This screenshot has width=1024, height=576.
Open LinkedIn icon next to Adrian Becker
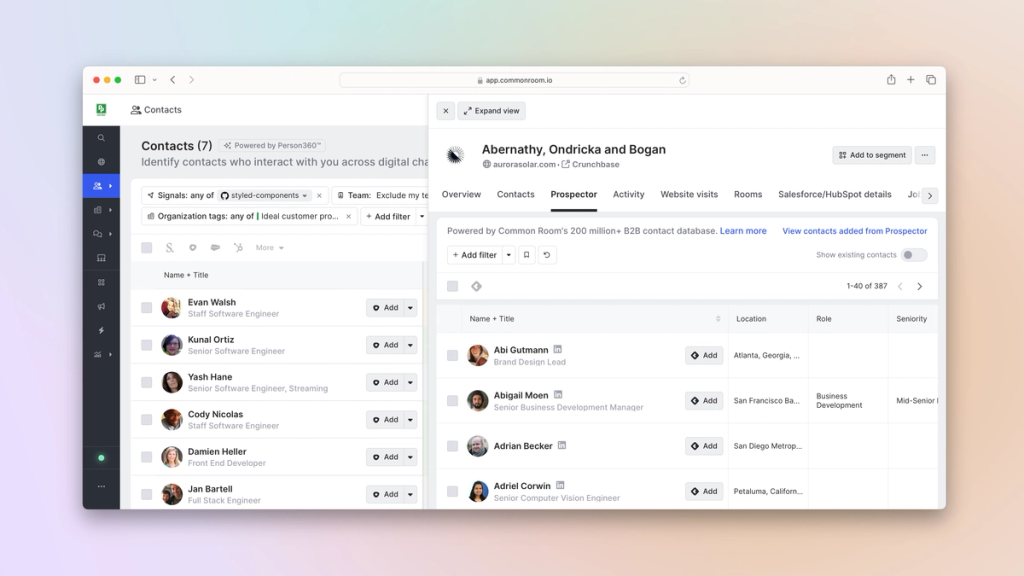coord(562,445)
